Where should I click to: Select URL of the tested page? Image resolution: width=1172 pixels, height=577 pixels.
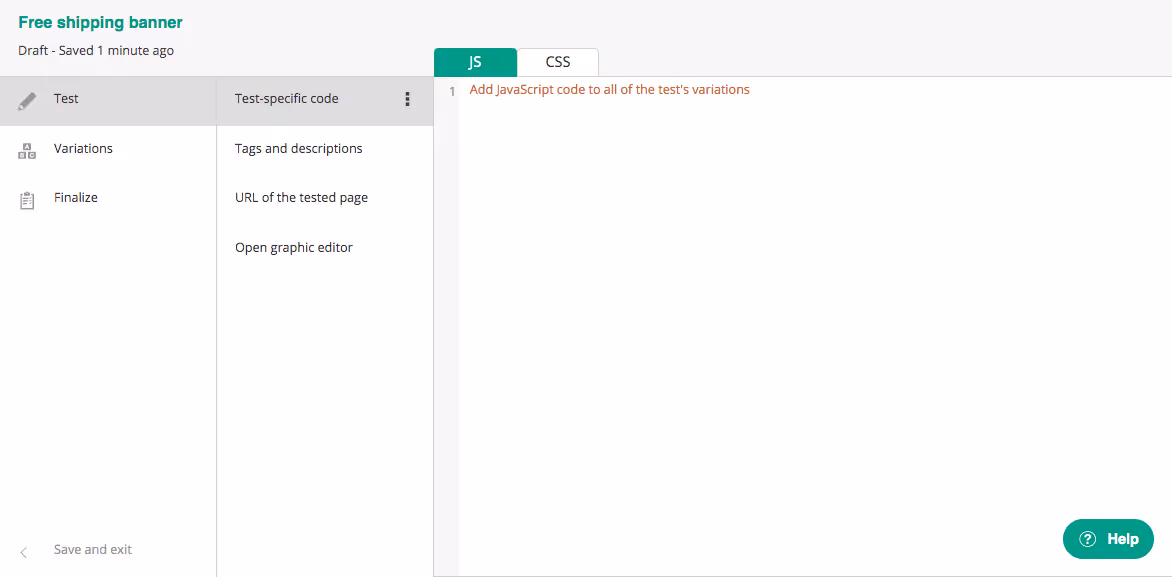[x=302, y=197]
